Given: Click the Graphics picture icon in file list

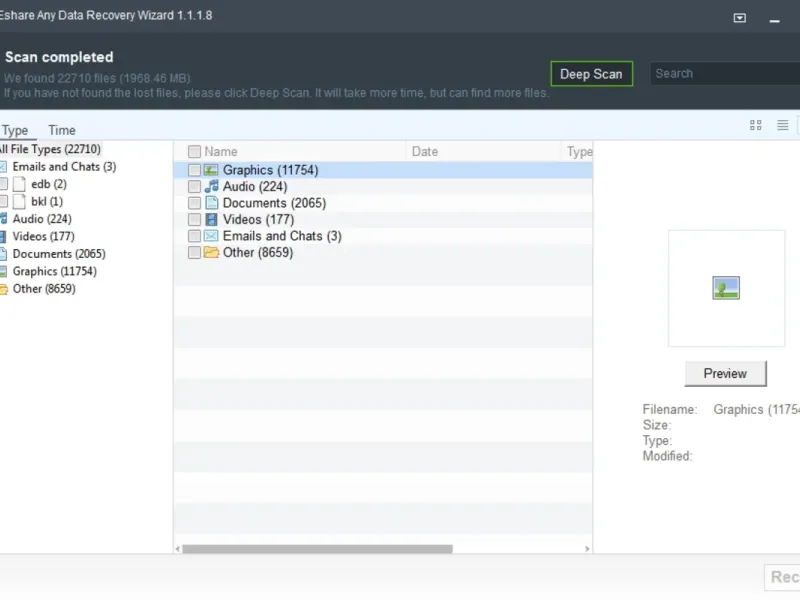Looking at the screenshot, I should [211, 170].
